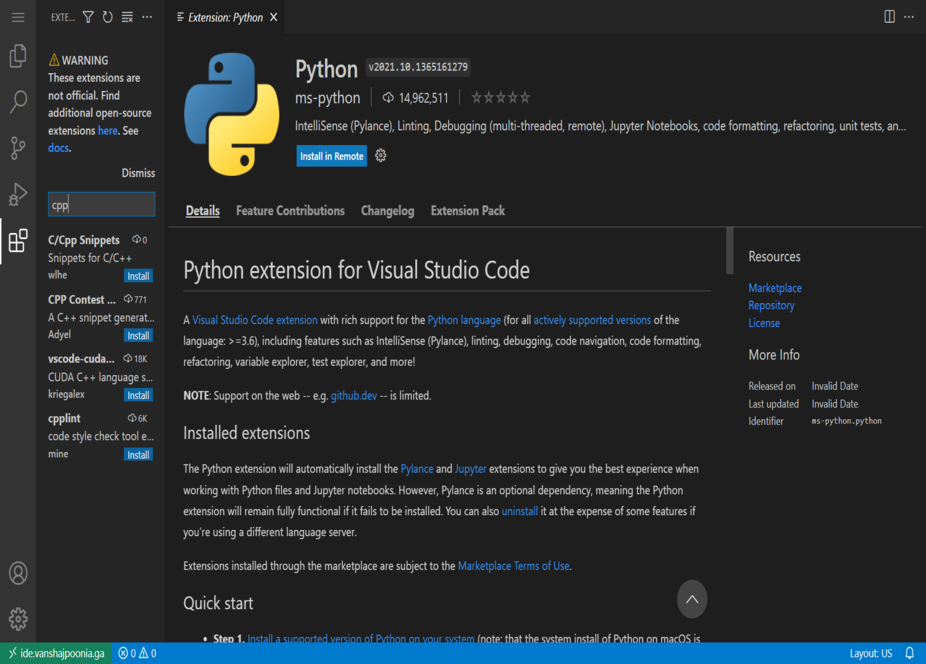
Task: Open the Marketplace Terms of Use link
Action: (514, 565)
